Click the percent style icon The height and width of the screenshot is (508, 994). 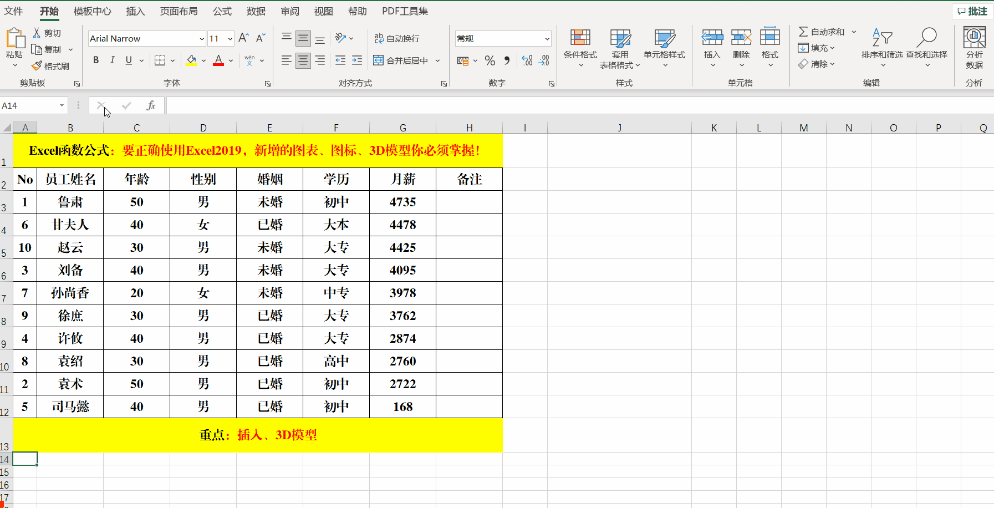point(489,61)
